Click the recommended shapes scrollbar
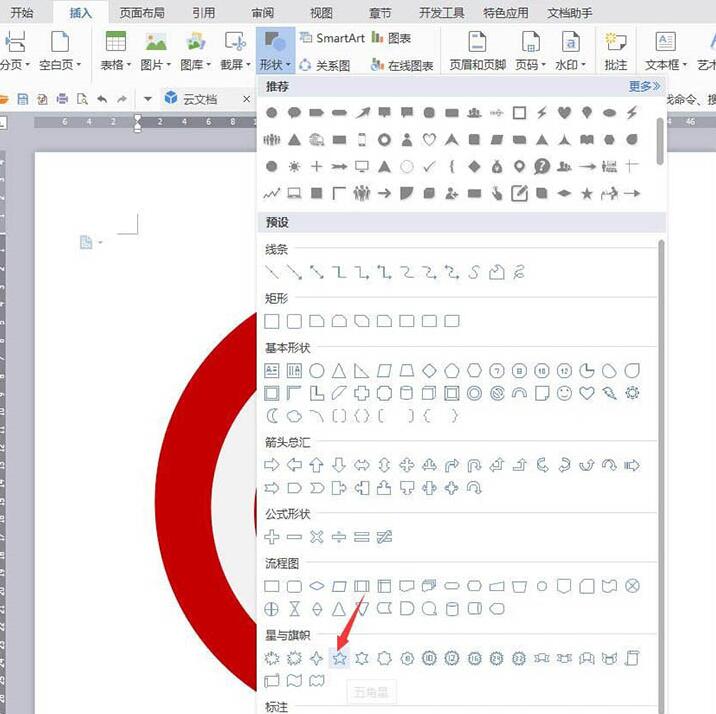Viewport: 716px width, 714px height. [660, 141]
